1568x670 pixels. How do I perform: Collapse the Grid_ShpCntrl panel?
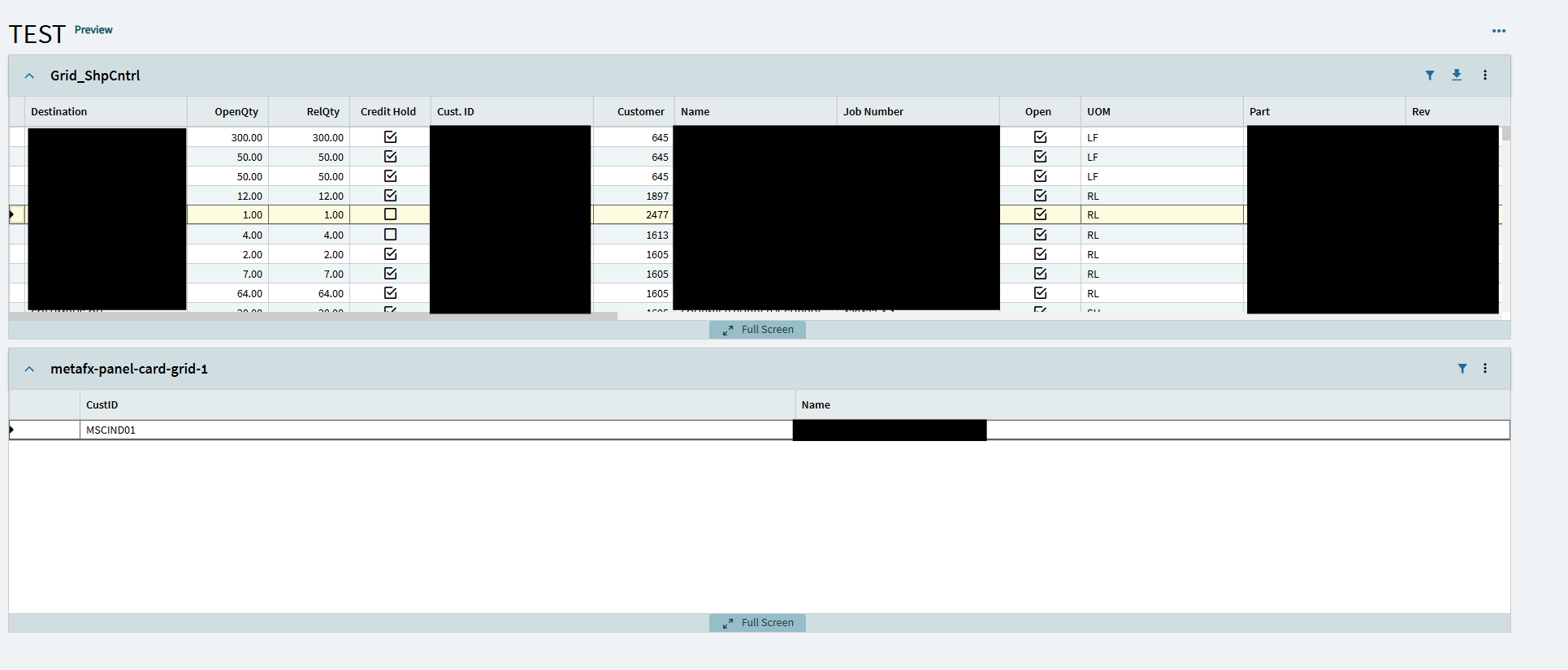29,76
